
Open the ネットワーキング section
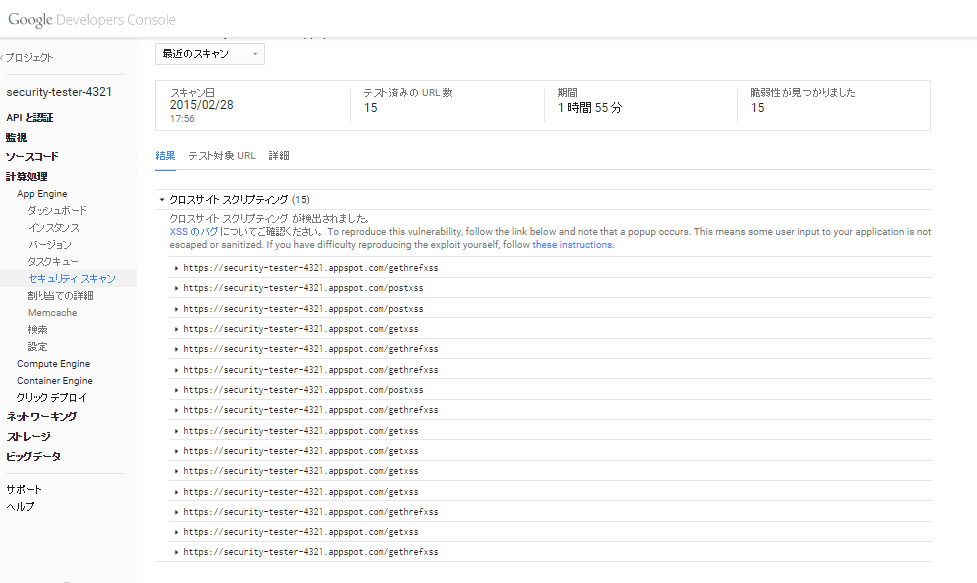(42, 417)
